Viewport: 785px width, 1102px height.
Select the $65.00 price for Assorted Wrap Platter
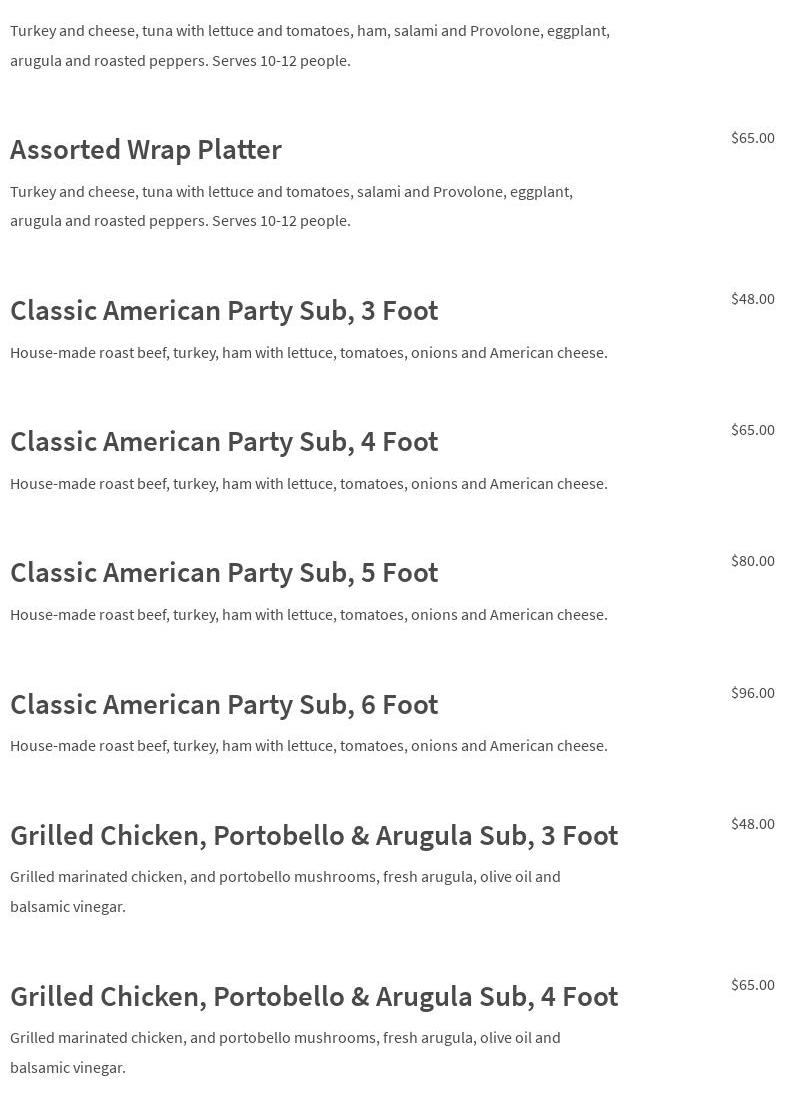[752, 138]
